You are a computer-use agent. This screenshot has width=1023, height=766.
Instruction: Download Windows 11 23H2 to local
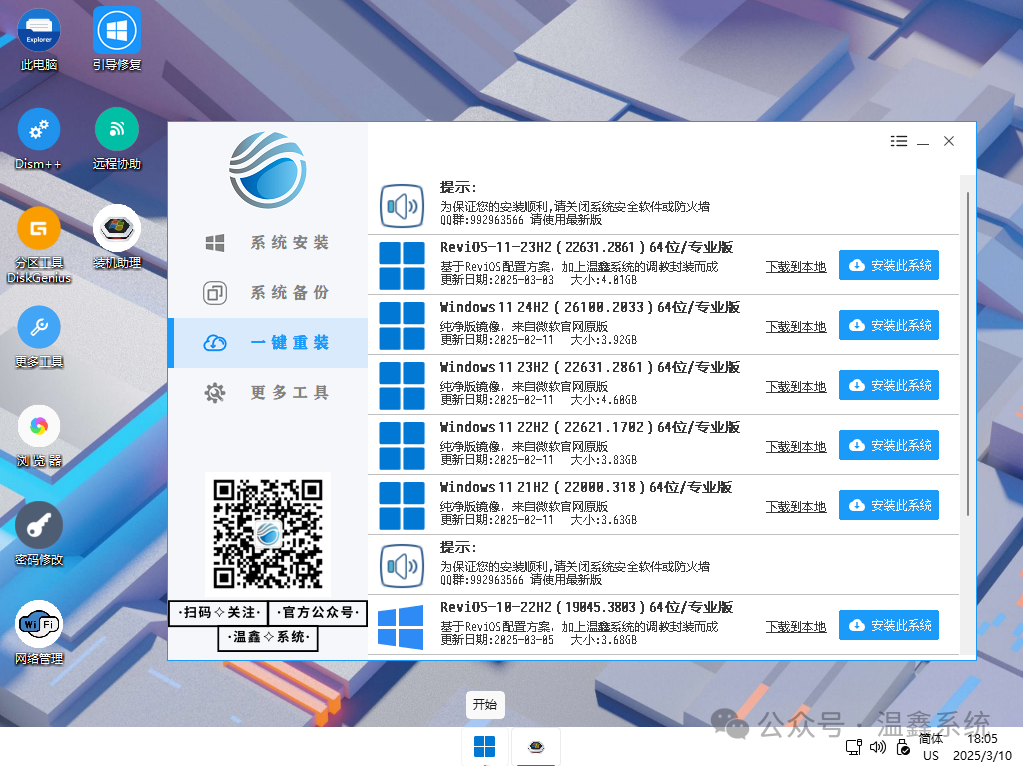click(795, 386)
